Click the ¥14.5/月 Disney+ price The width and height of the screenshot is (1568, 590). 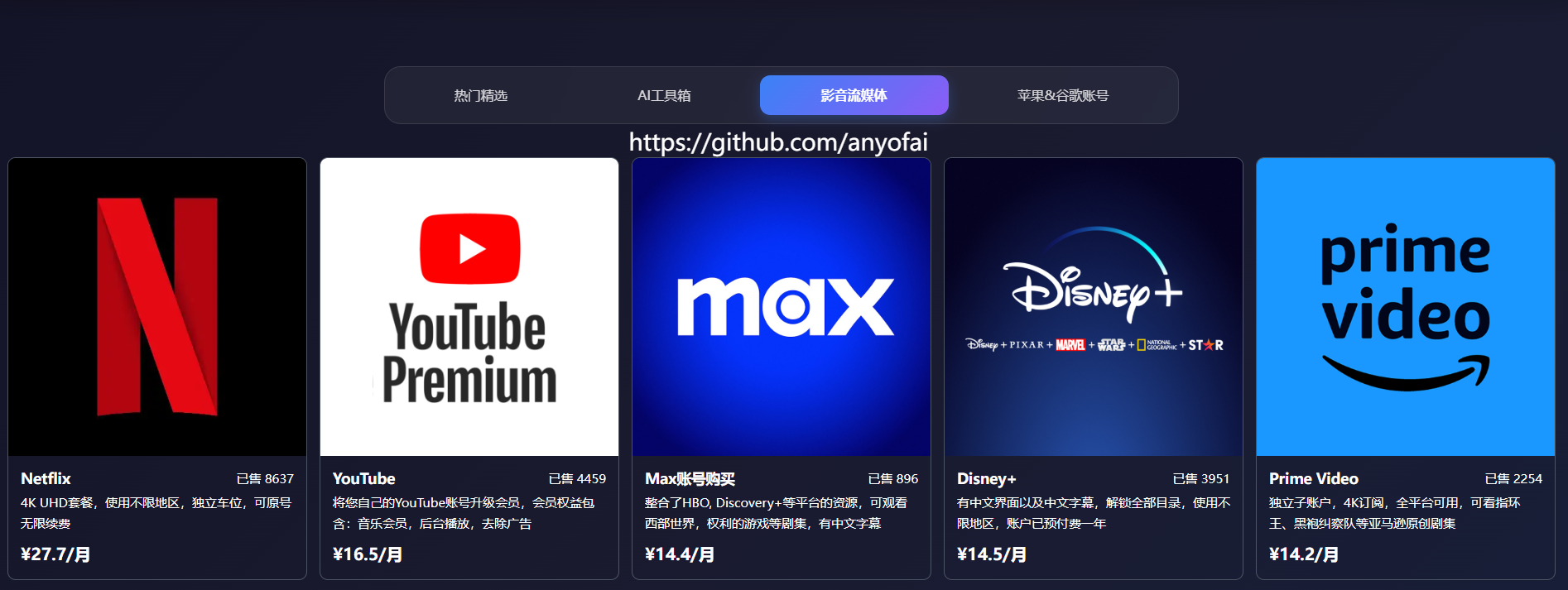coord(992,554)
